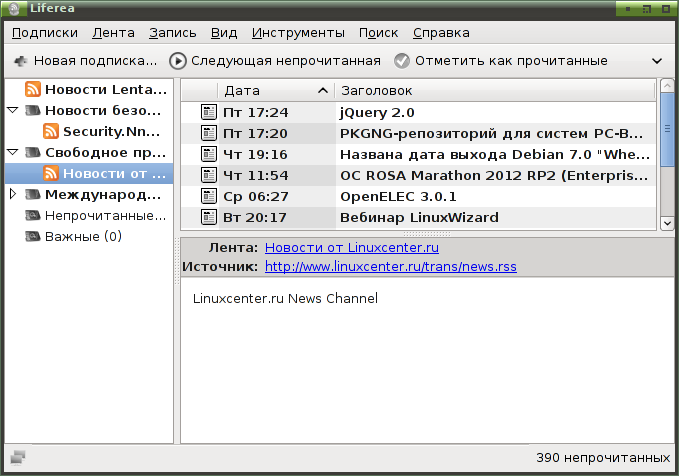The height and width of the screenshot is (476, 679).
Task: Click the item icon of the Debian 7.0 row
Action: pyautogui.click(x=209, y=154)
